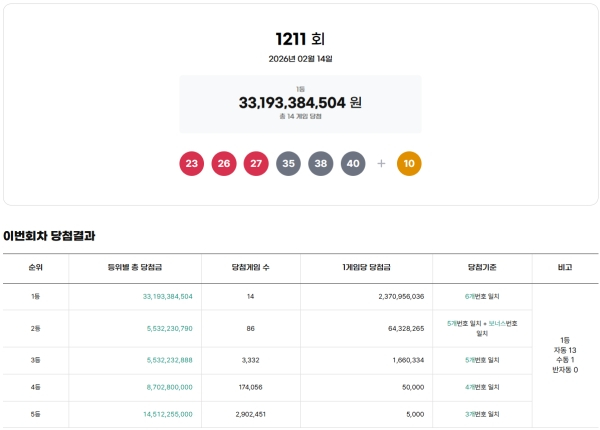Click the red number 26 ball
The height and width of the screenshot is (430, 600).
[x=224, y=163]
